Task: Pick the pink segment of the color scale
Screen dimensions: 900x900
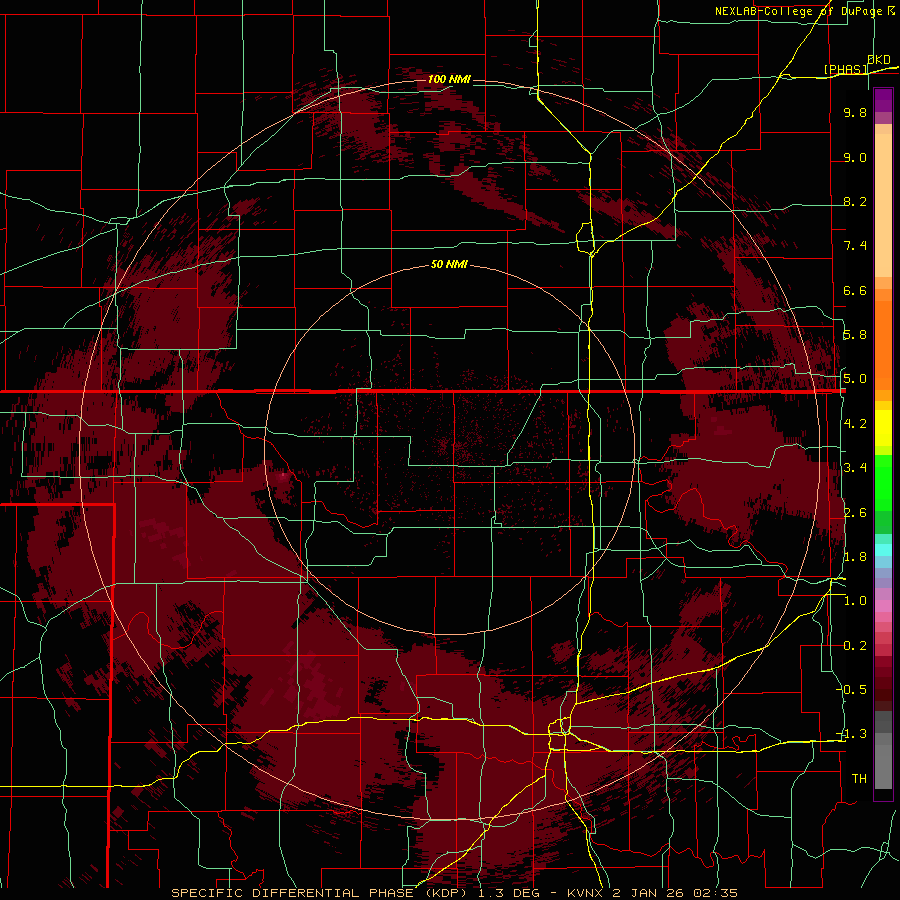Action: [x=883, y=606]
